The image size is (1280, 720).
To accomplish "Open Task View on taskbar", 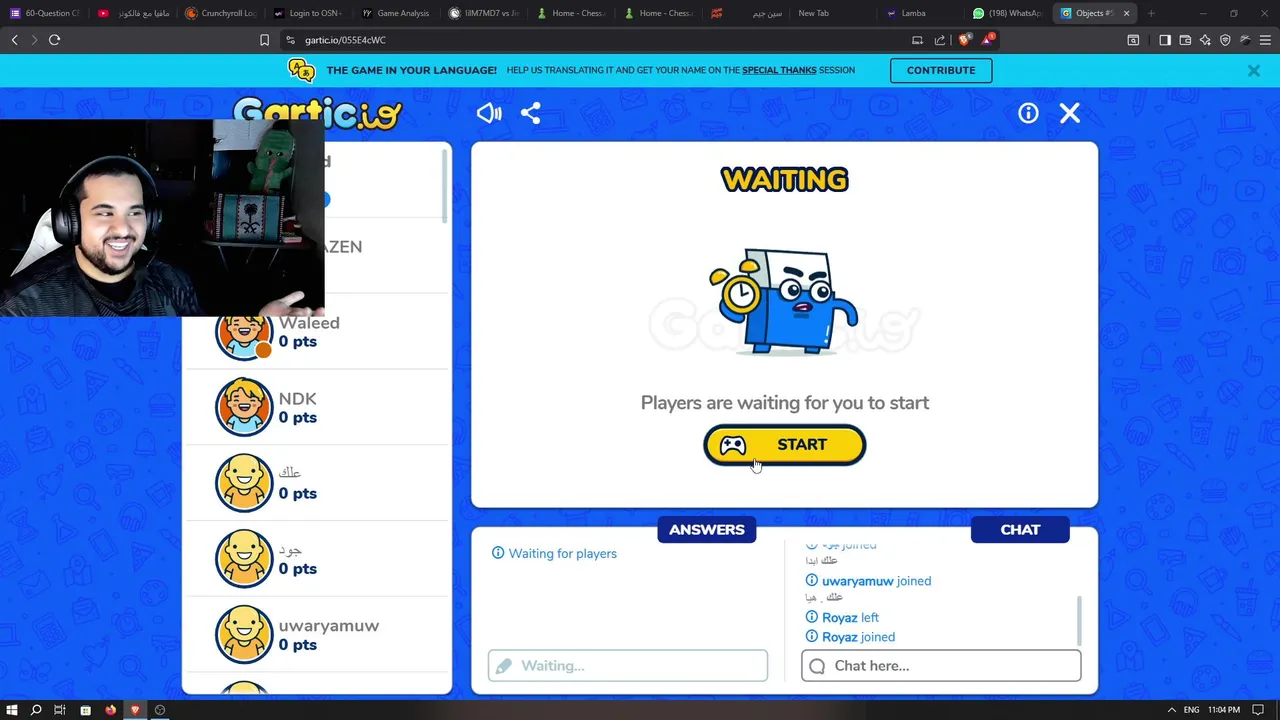I will tap(60, 710).
